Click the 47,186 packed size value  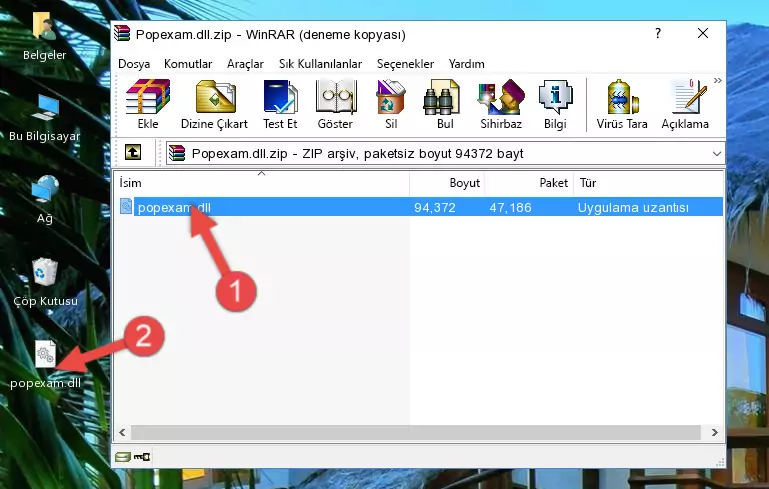click(x=510, y=207)
